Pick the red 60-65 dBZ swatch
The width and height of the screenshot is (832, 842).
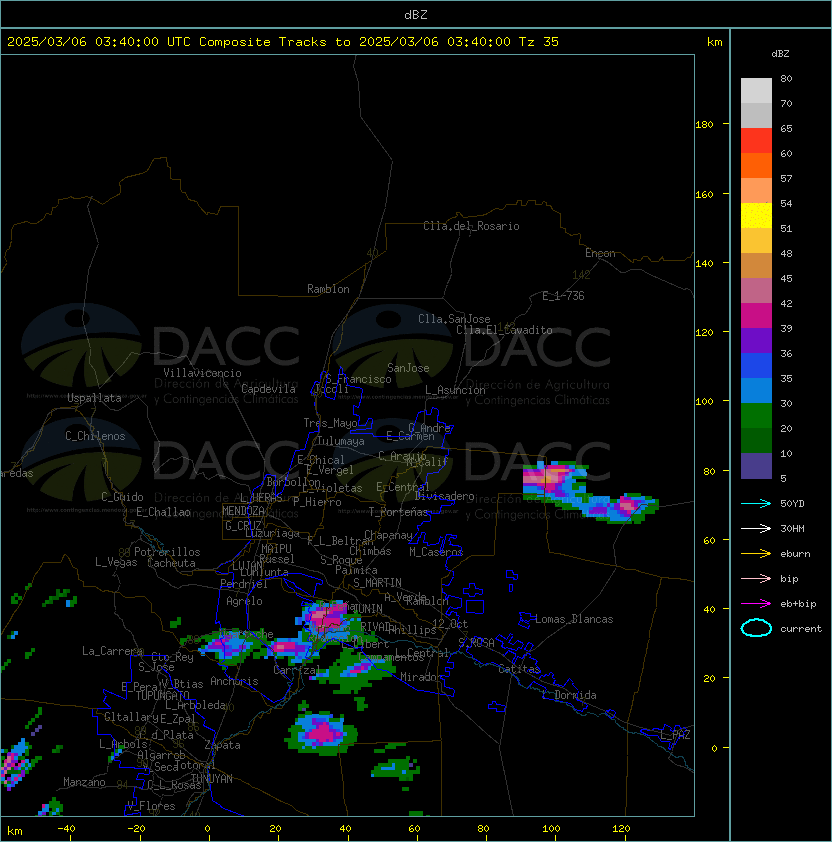(x=756, y=141)
